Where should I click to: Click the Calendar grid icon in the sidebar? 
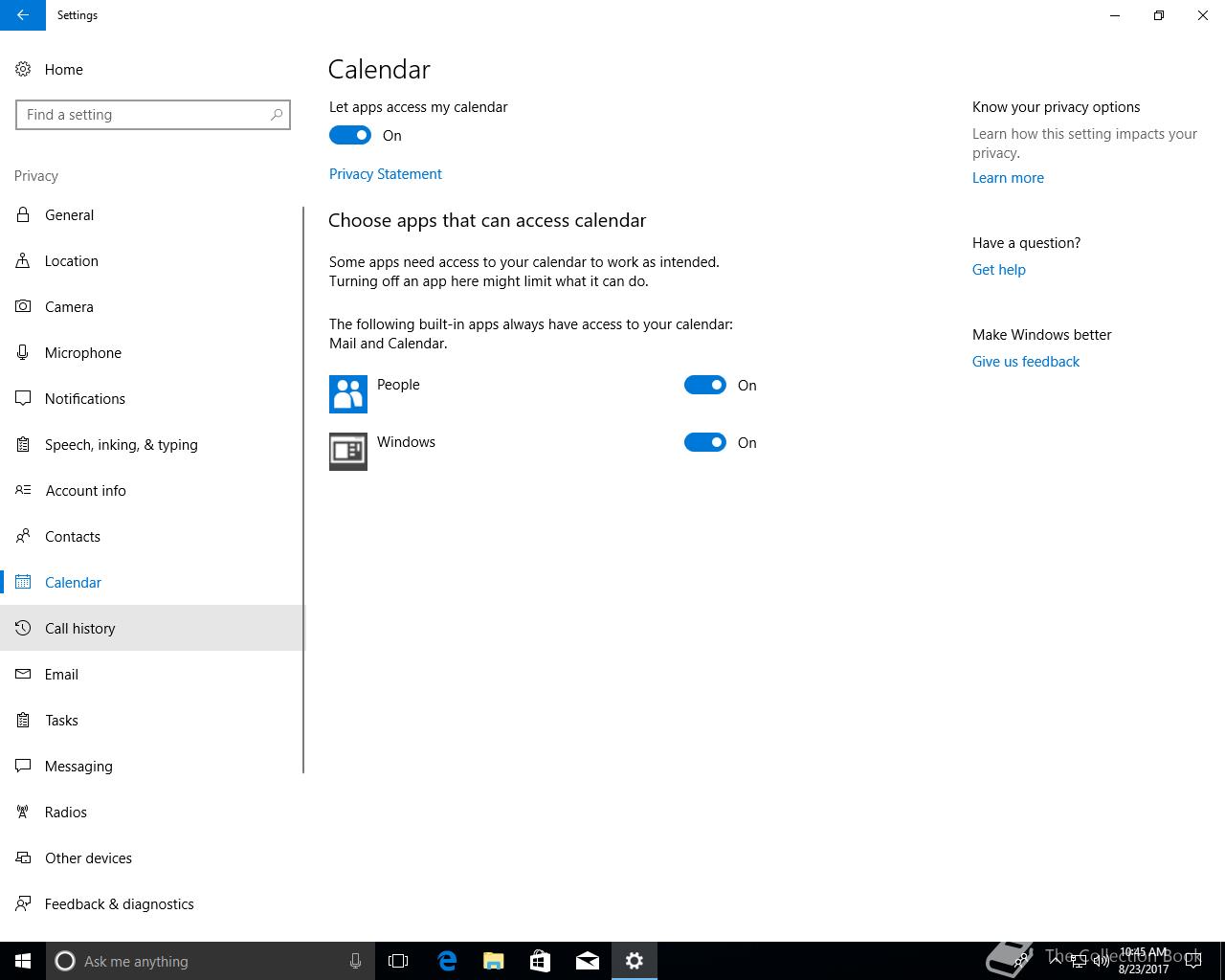click(x=23, y=582)
